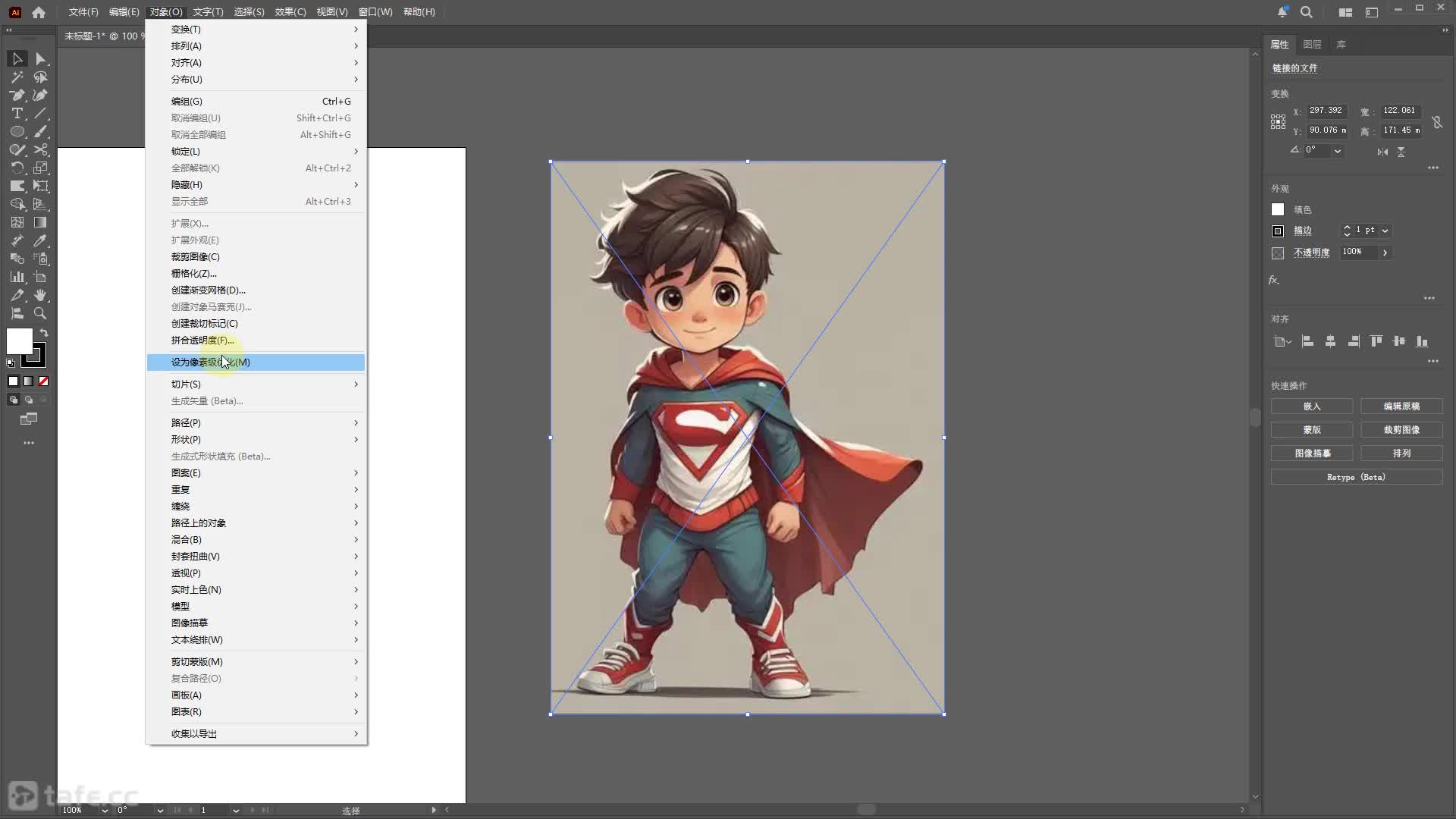Select the Selection tool arrow
The width and height of the screenshot is (1456, 819).
(x=17, y=59)
